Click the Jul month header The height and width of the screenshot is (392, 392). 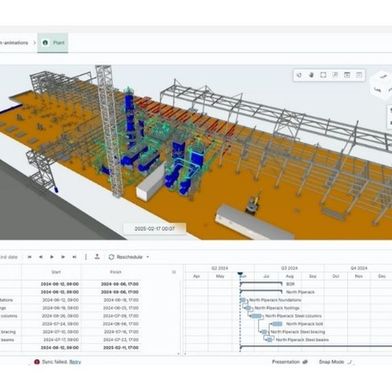click(x=266, y=276)
